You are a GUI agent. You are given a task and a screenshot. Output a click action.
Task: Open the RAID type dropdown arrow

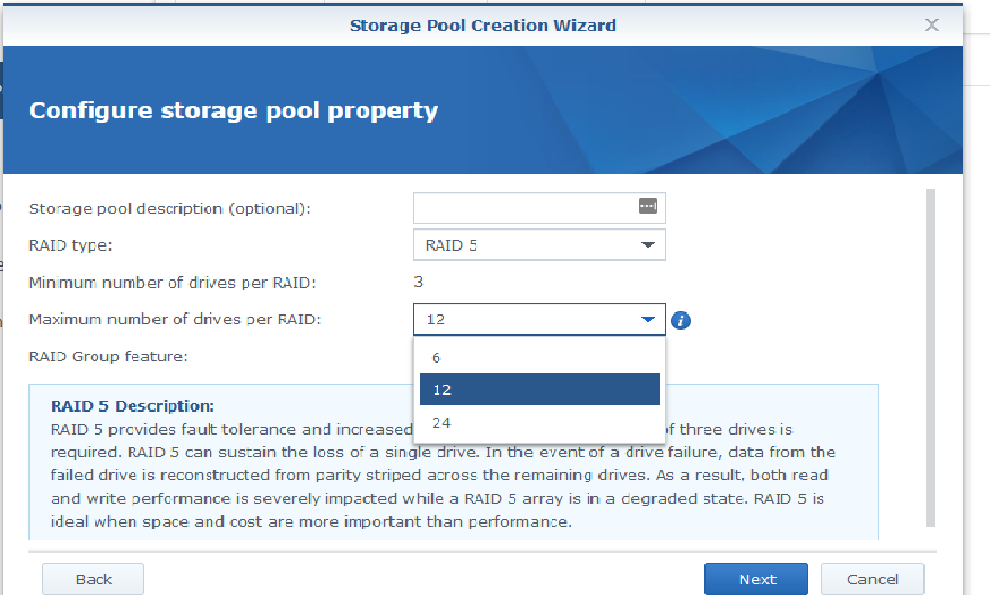click(x=650, y=244)
